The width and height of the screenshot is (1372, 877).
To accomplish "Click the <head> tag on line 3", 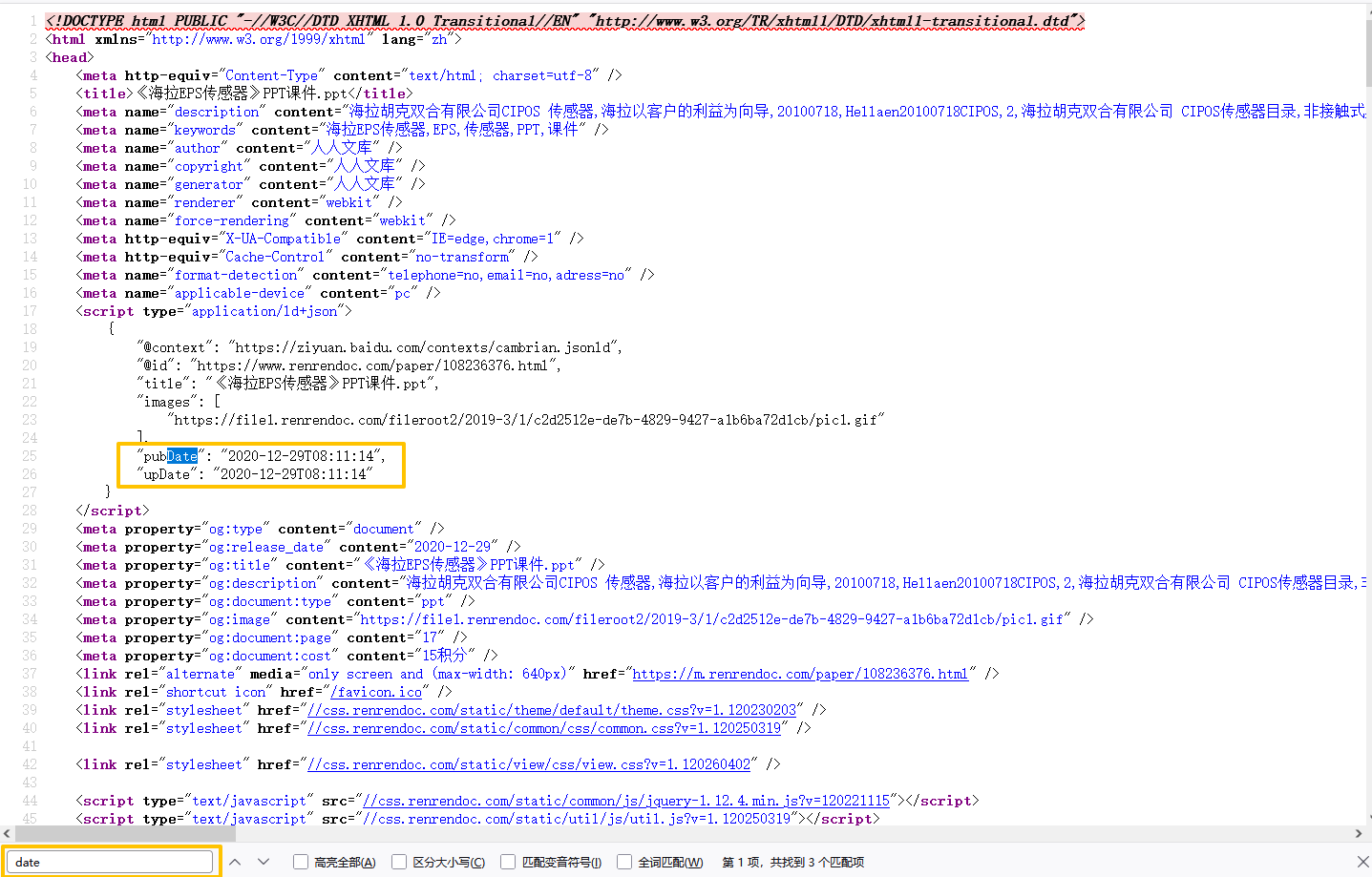I will click(70, 57).
